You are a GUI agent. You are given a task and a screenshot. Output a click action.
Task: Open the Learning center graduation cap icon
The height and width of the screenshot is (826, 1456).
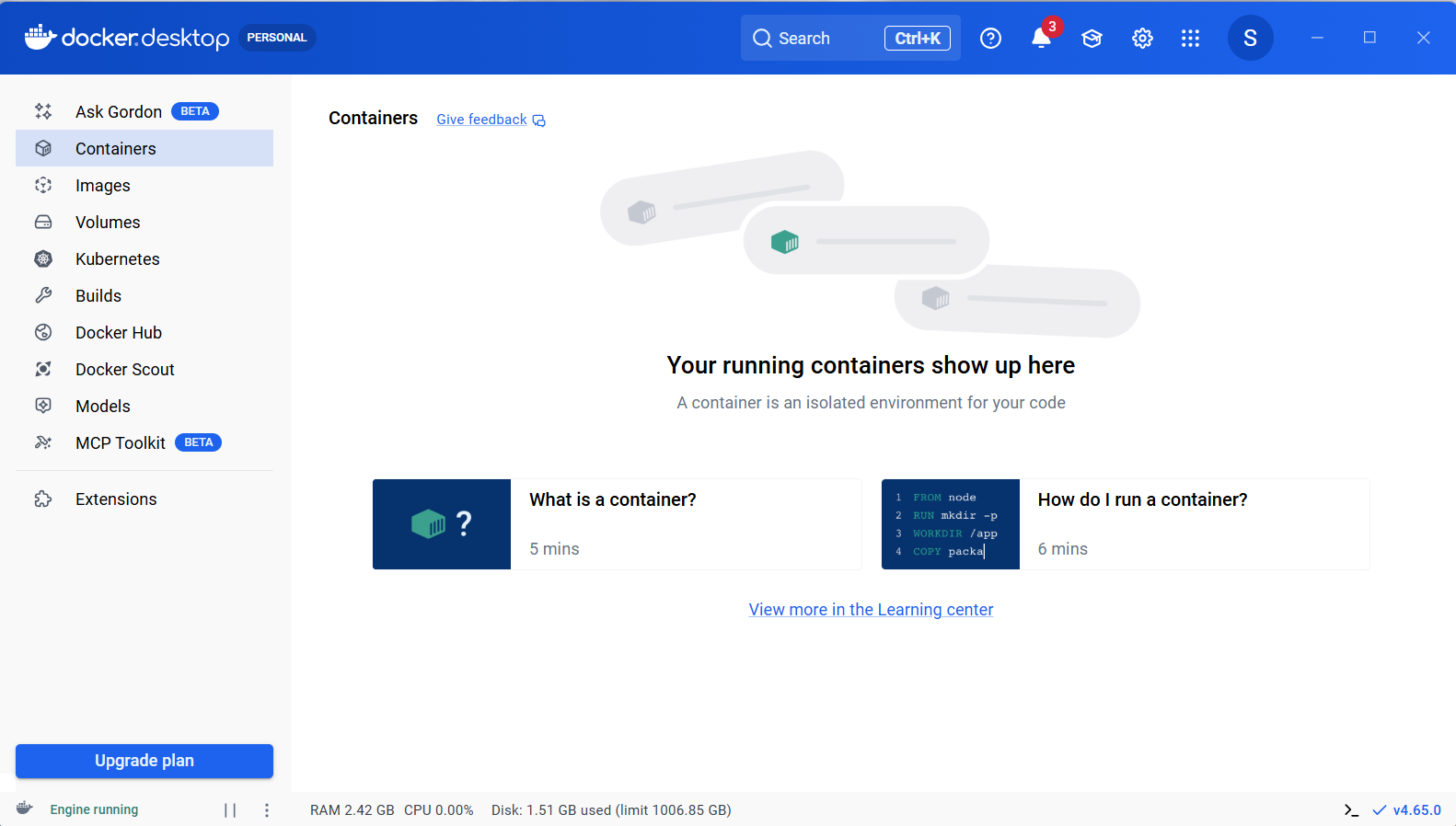(x=1092, y=39)
